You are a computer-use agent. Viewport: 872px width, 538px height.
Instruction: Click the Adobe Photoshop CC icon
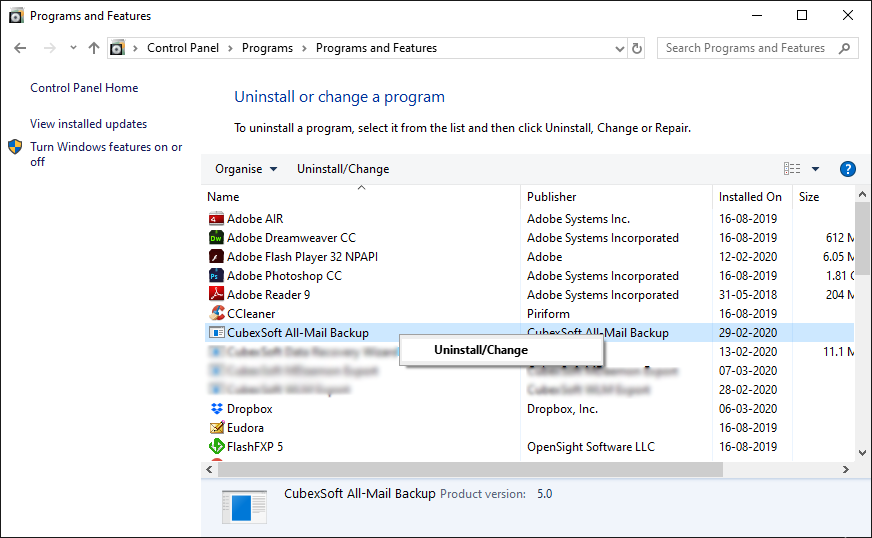coord(216,275)
